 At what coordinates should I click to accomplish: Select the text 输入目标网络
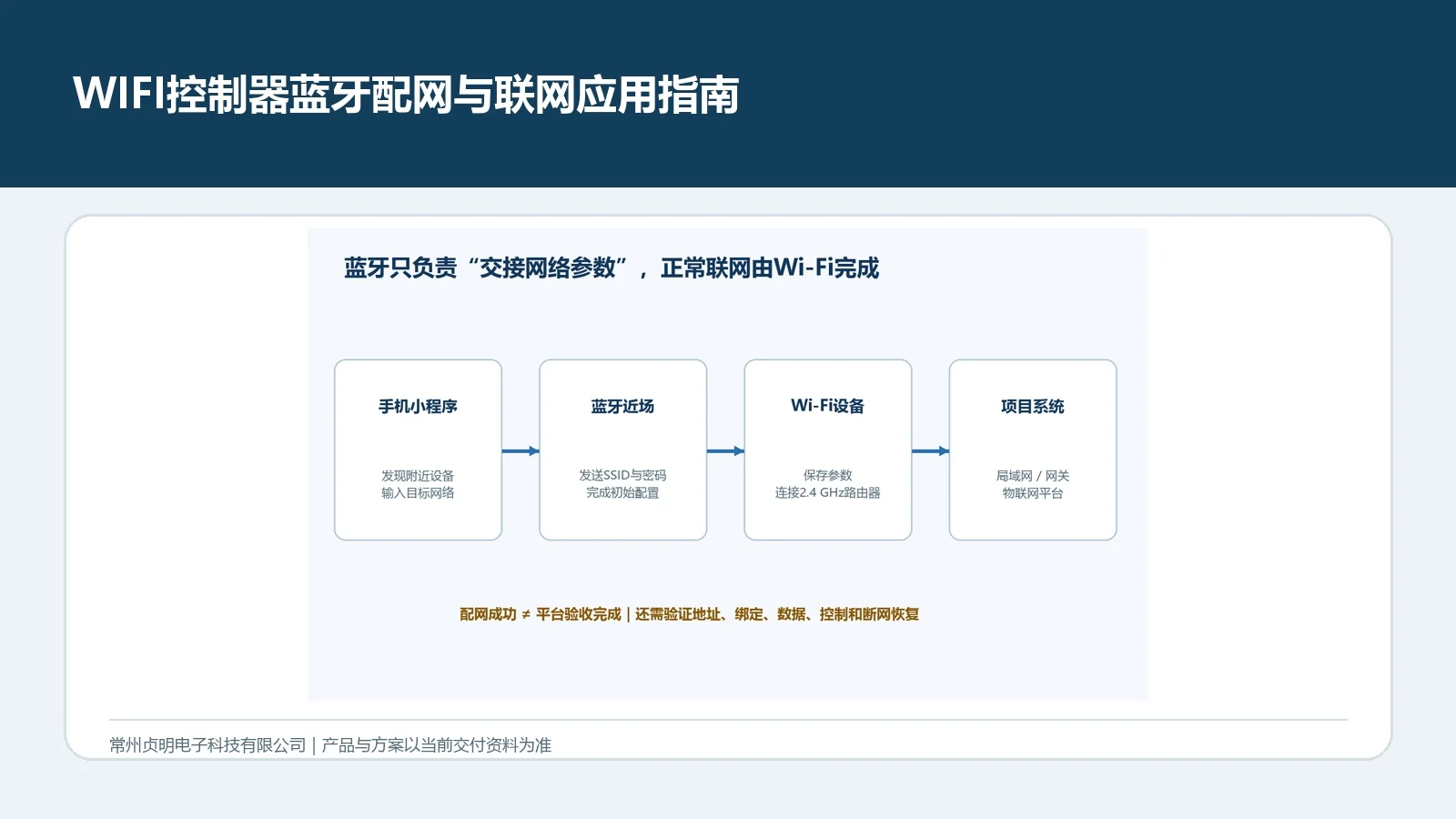418,493
